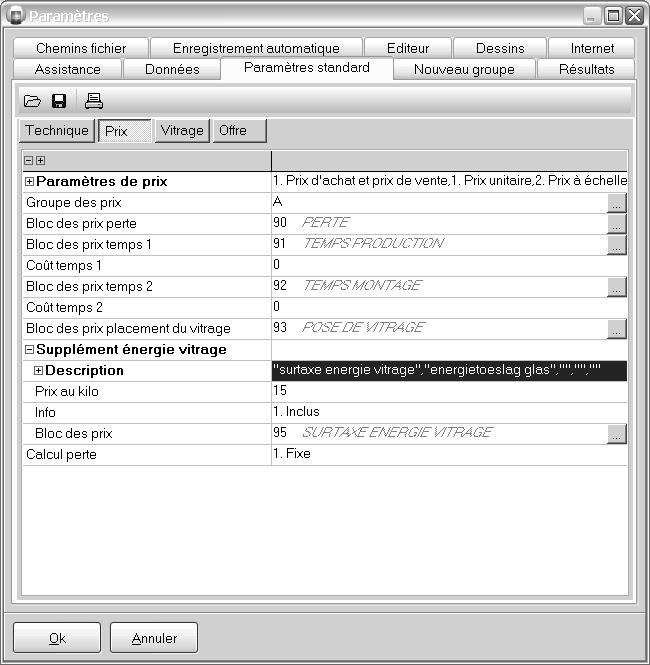Click the '93 POSE DE VITRAGE' value cell

[x=439, y=329]
